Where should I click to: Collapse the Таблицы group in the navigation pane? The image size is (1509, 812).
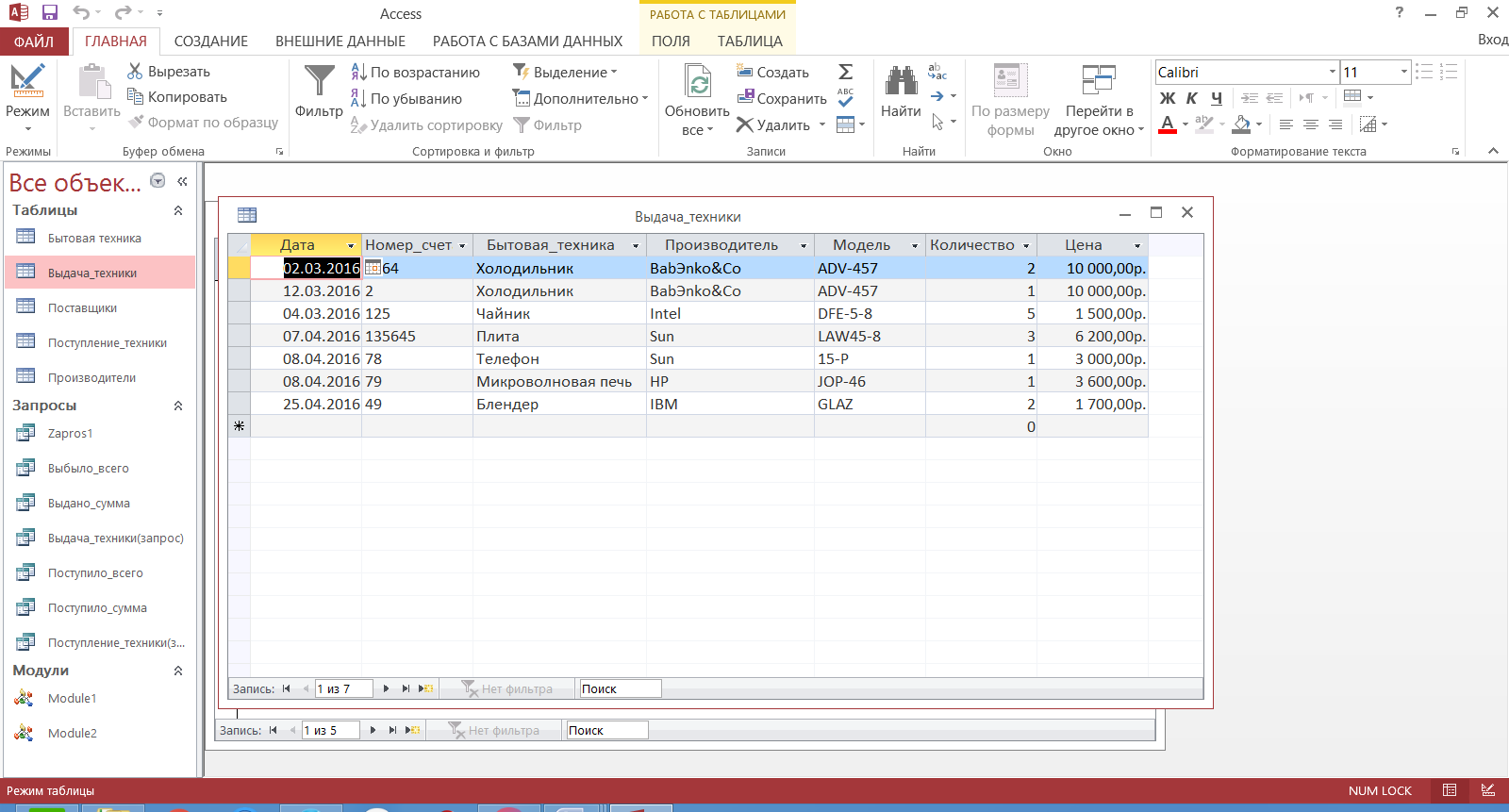(x=178, y=210)
